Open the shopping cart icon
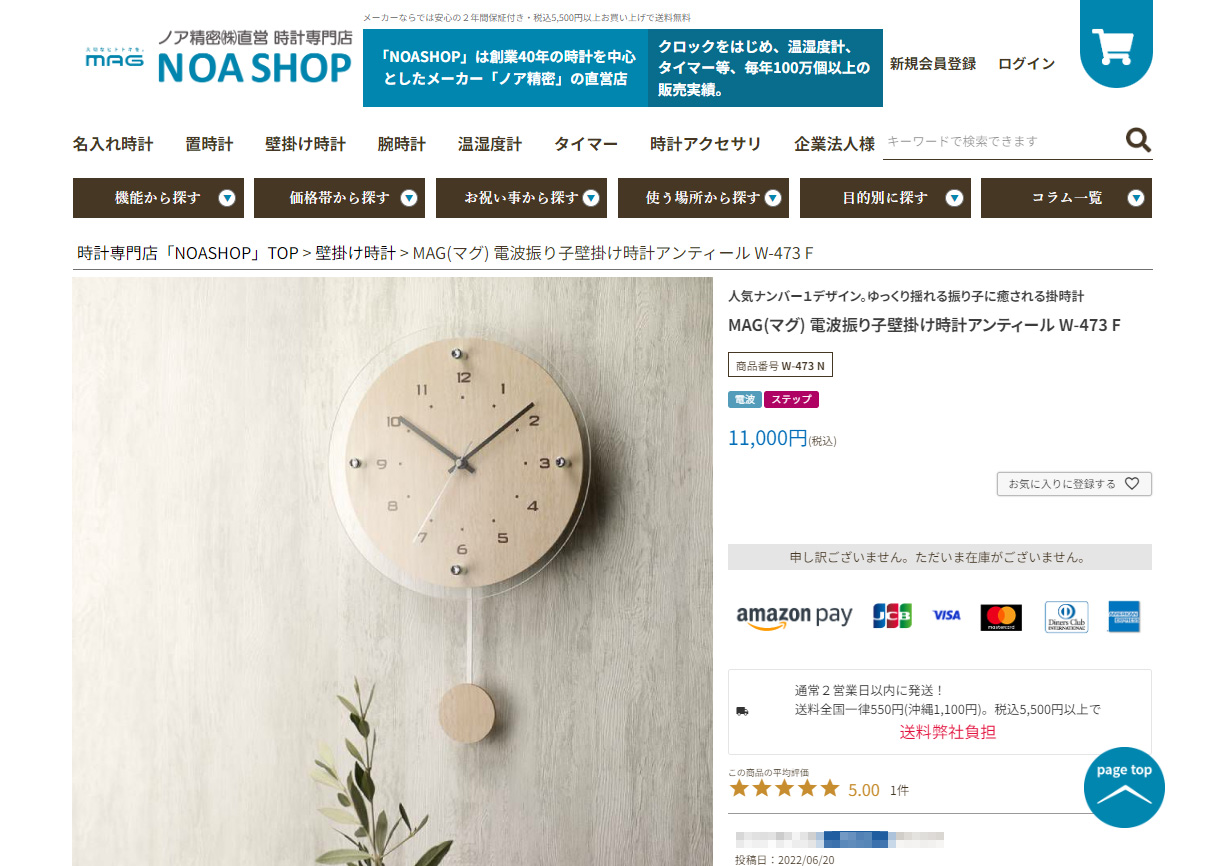This screenshot has height=866, width=1226. [x=1116, y=42]
